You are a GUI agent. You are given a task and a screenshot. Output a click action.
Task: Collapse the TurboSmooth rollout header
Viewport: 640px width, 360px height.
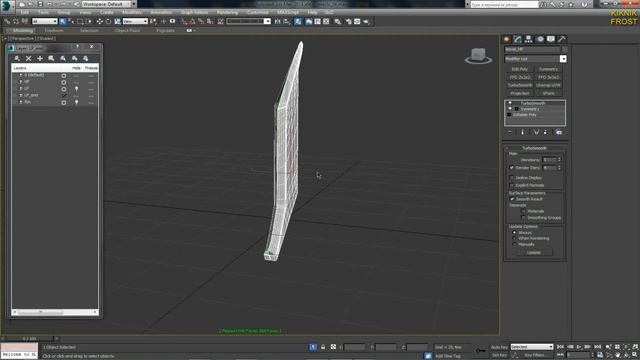[x=535, y=148]
